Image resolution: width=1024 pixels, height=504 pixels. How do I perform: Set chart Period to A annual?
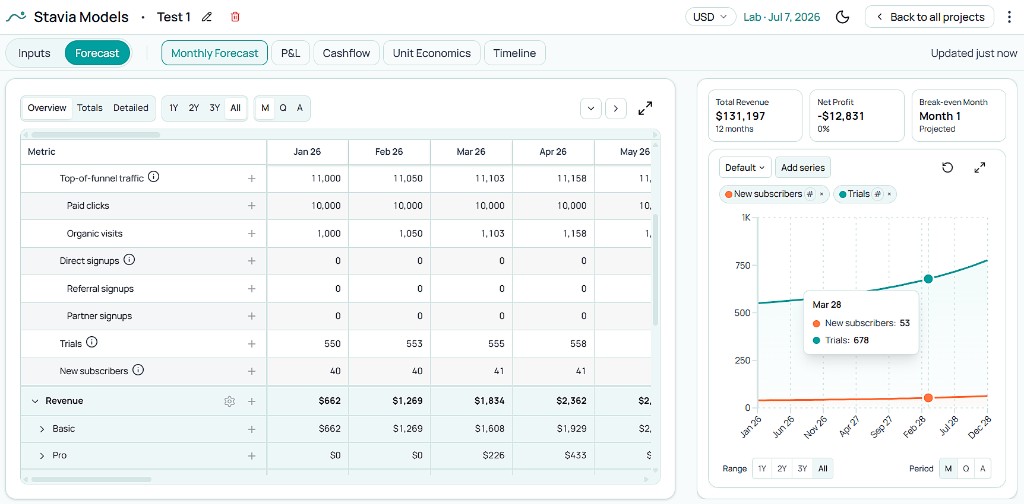982,468
